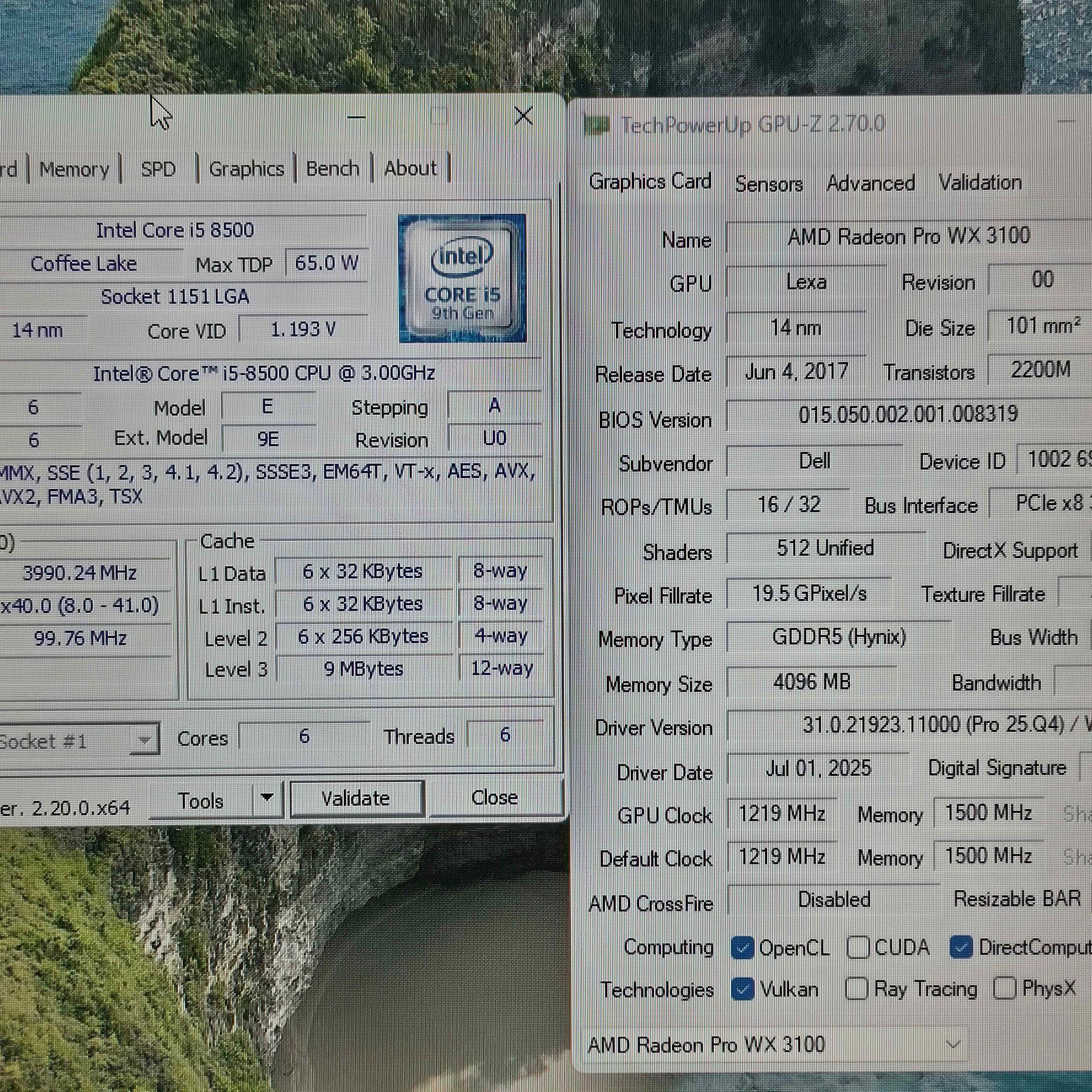Screen dimensions: 1092x1092
Task: Click the Tools button in CPU-Z
Action: pos(200,800)
